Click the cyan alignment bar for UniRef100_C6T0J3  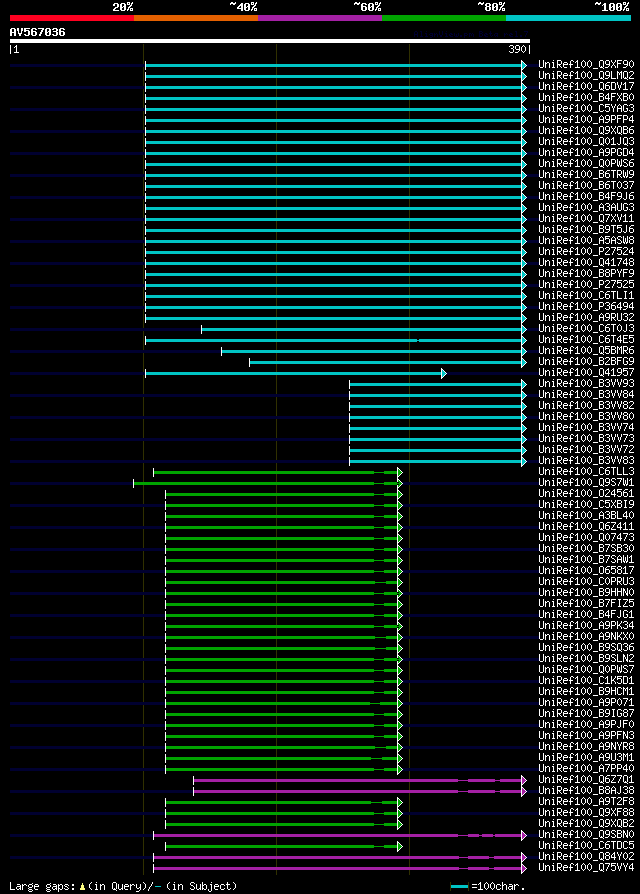[364, 330]
